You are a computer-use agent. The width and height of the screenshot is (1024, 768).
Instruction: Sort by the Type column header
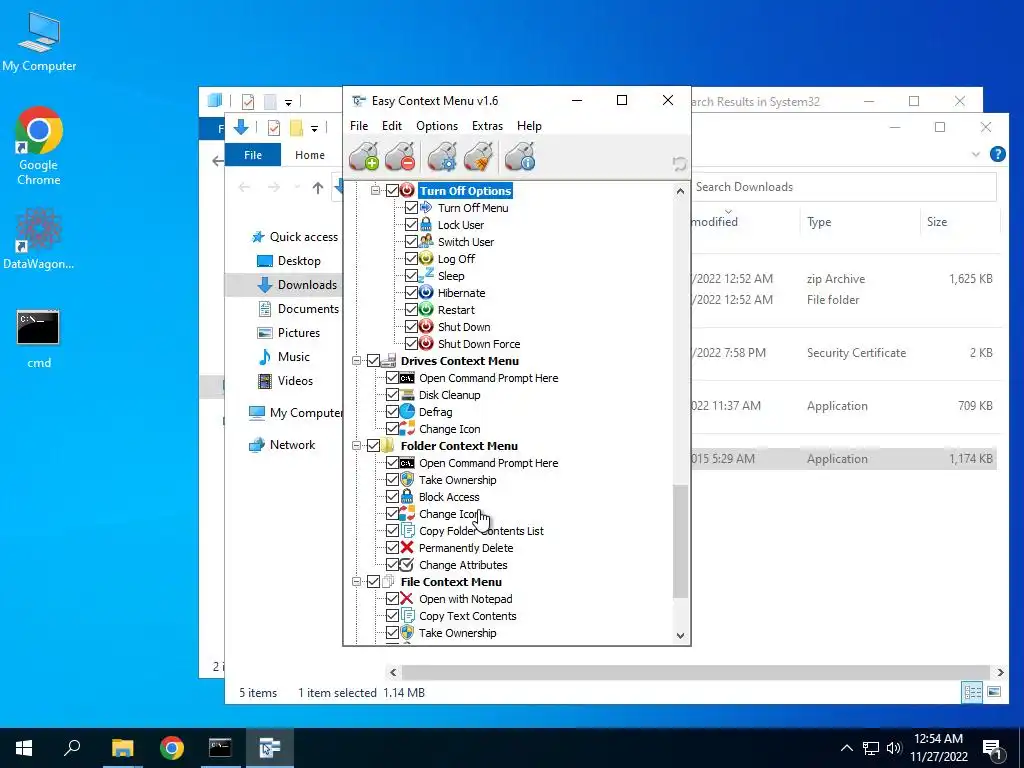coord(819,222)
